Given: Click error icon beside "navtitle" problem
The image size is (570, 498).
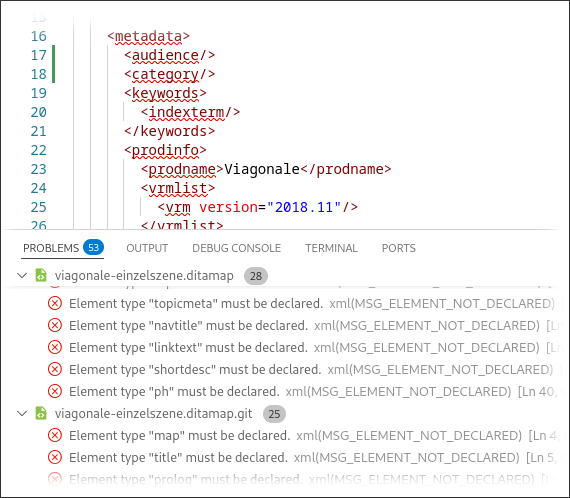Looking at the screenshot, I should pyautogui.click(x=55, y=325).
